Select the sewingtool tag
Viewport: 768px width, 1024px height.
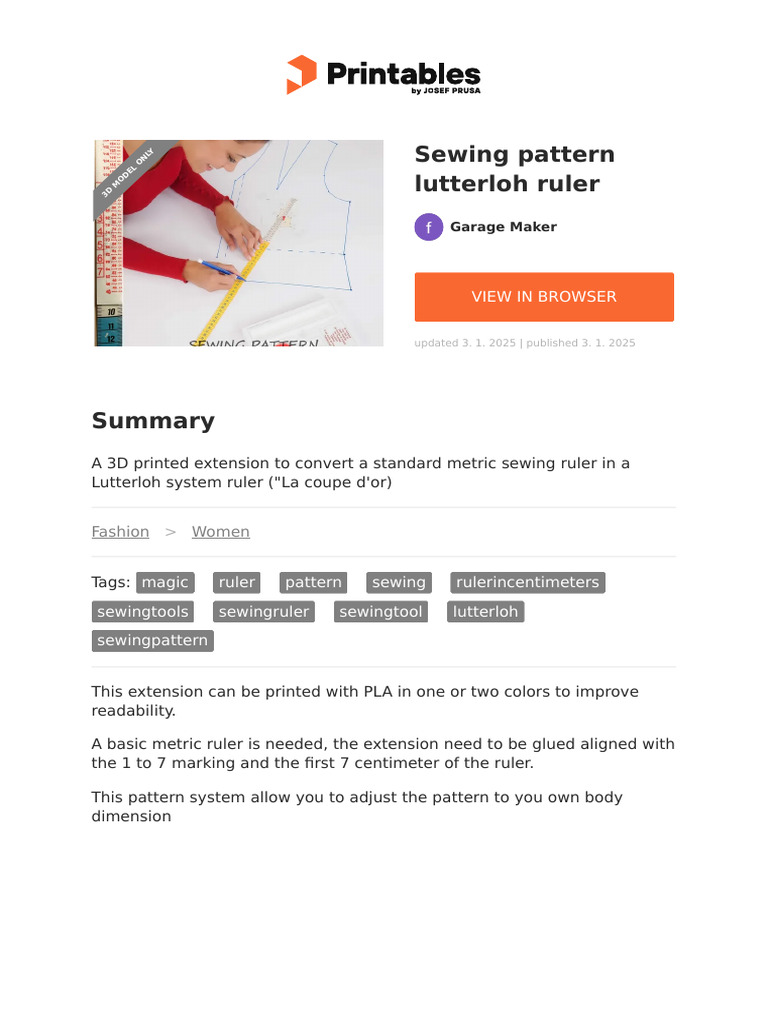tap(381, 611)
